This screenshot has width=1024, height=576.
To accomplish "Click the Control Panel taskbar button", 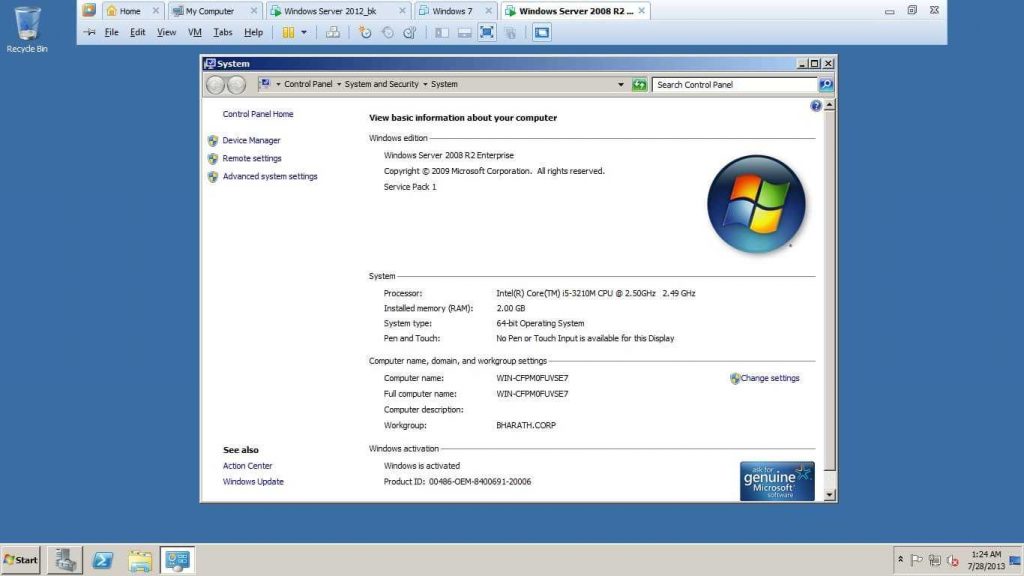I will click(177, 560).
